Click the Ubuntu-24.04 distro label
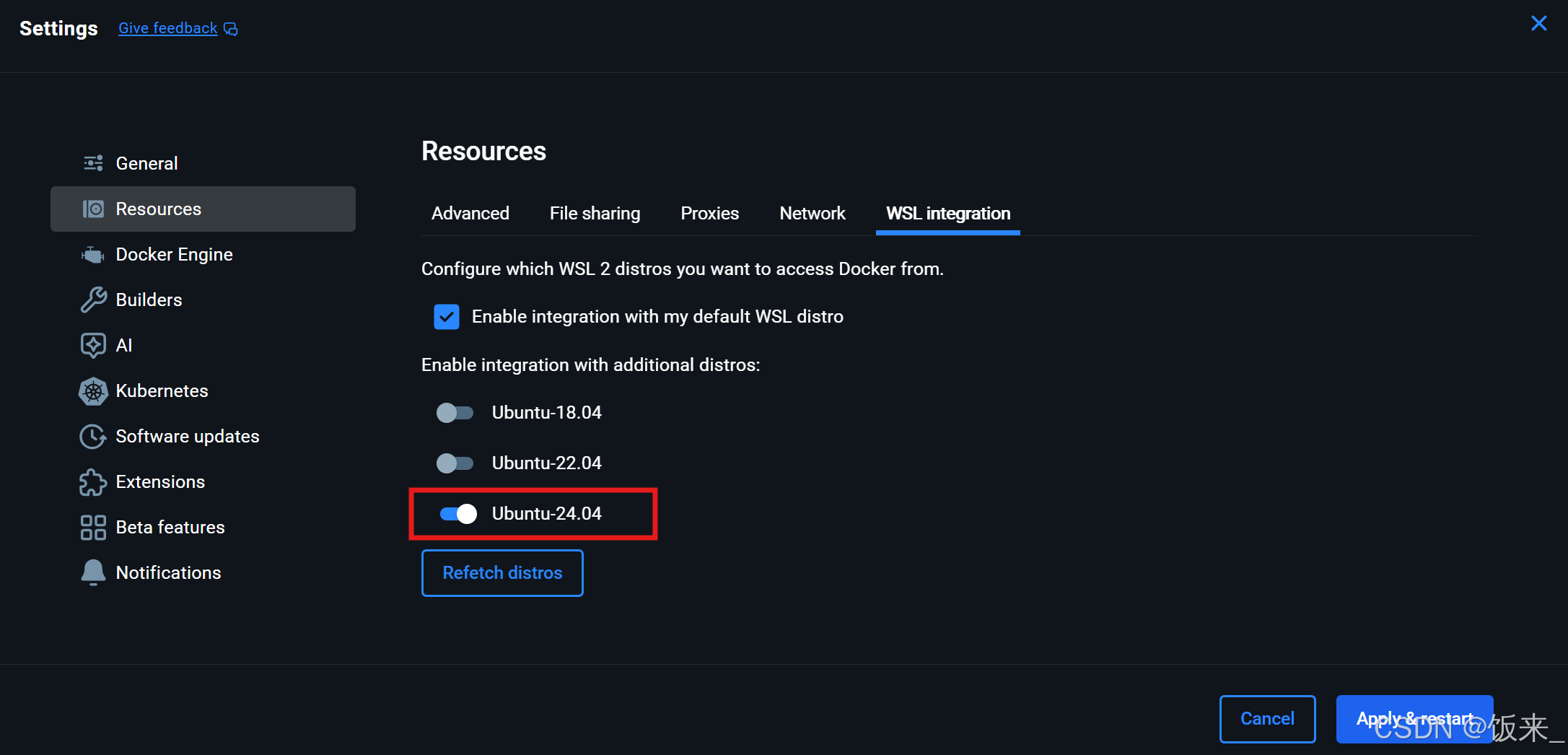 tap(546, 513)
